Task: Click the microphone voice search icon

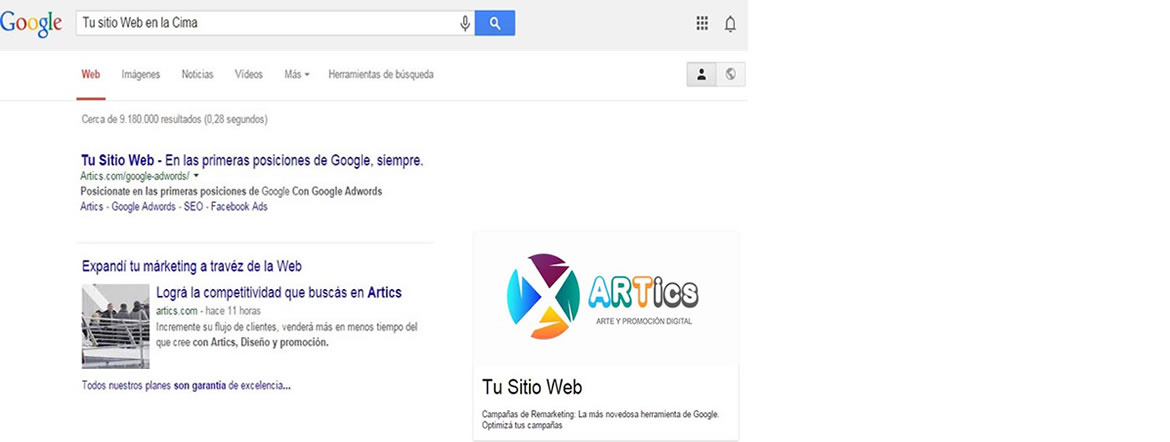Action: coord(465,24)
